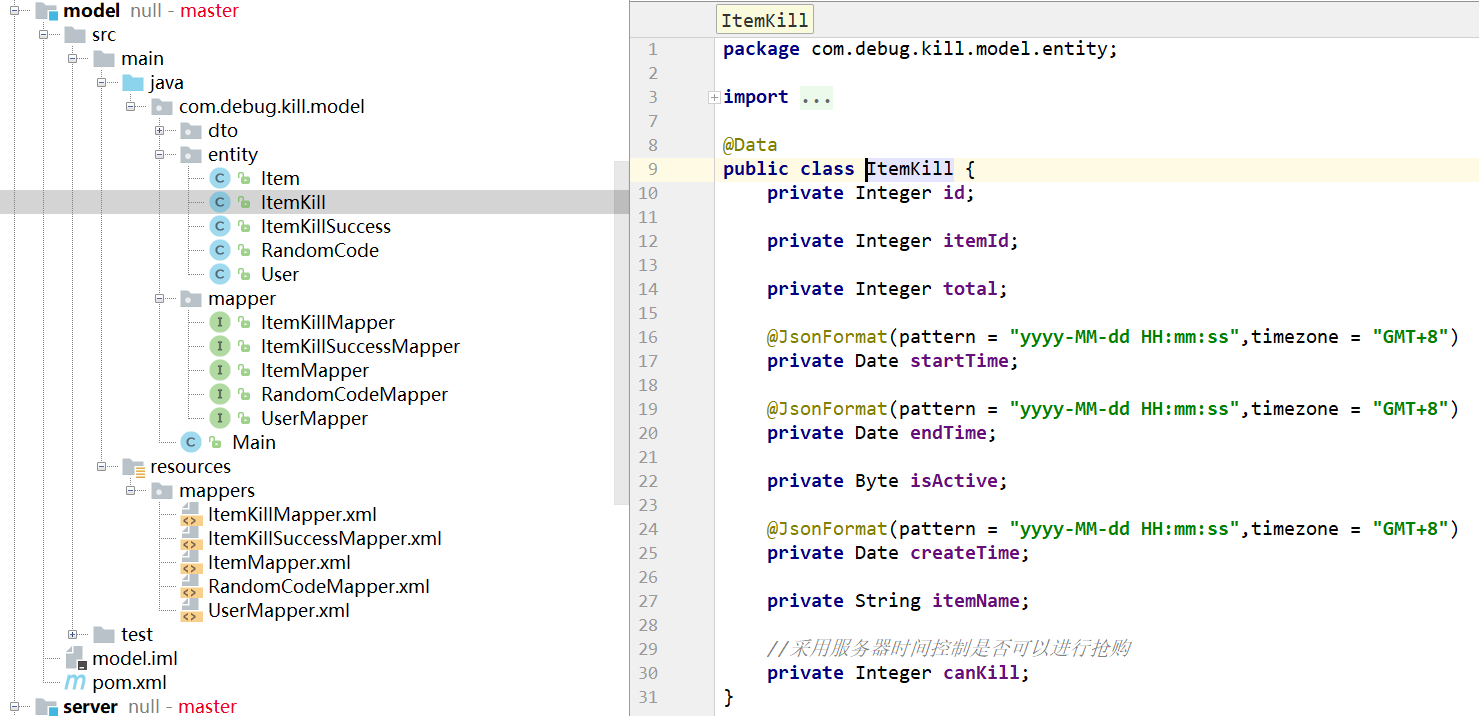The image size is (1479, 716).
Task: Click the java source folder icon
Action: point(133,82)
